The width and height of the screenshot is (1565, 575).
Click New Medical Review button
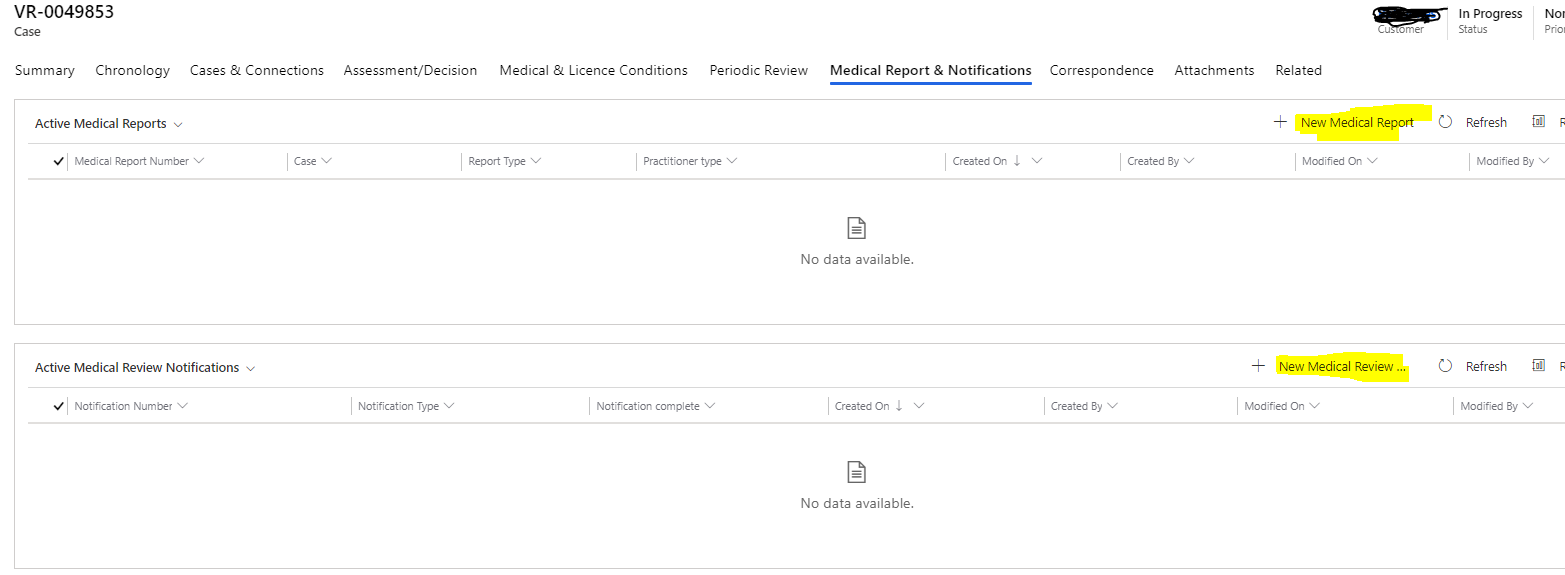(1342, 366)
